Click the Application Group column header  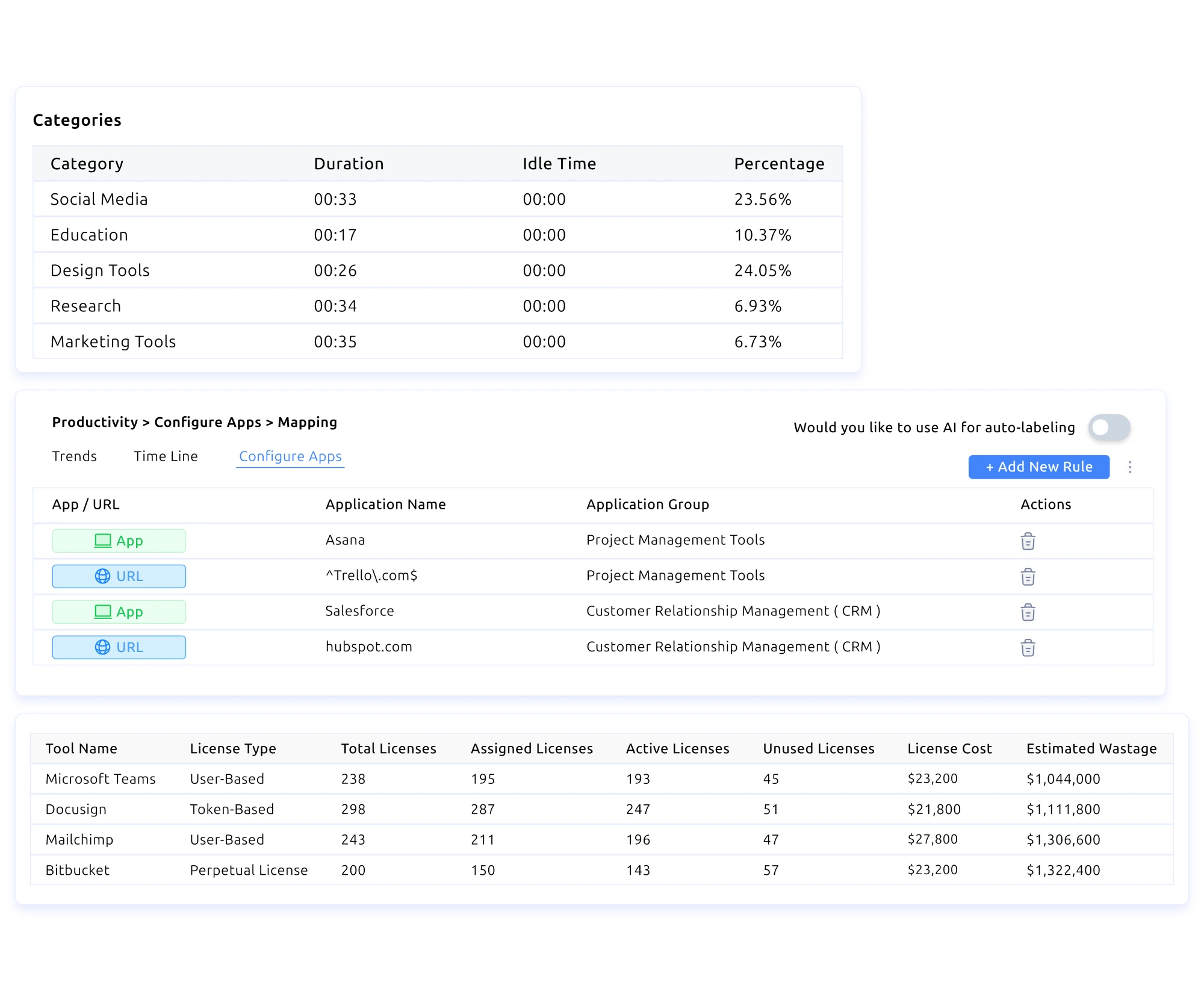[647, 505]
